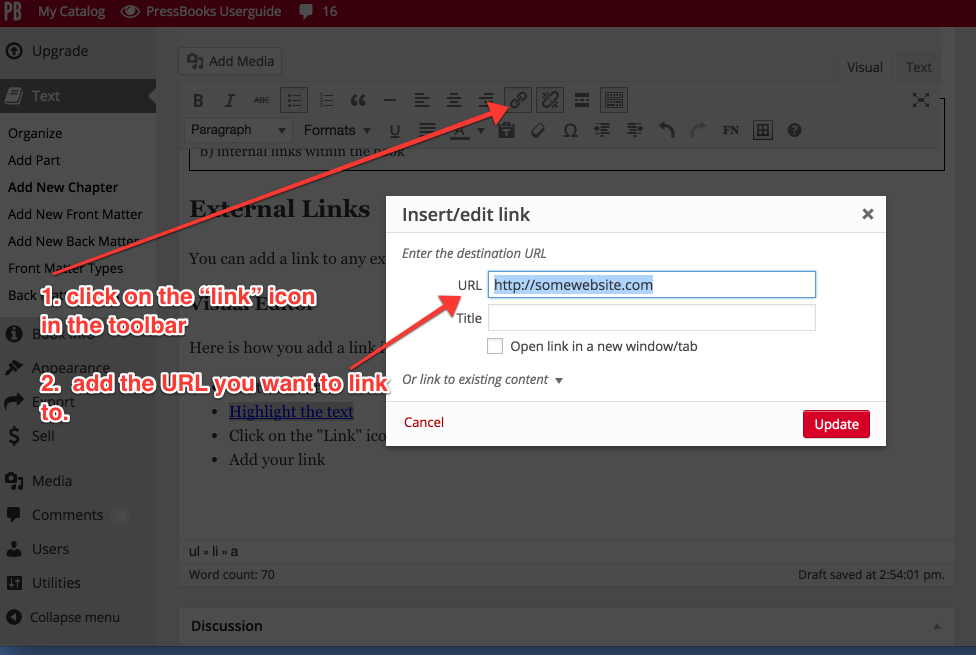This screenshot has width=976, height=655.
Task: Click the insert/edit link icon
Action: [x=518, y=100]
